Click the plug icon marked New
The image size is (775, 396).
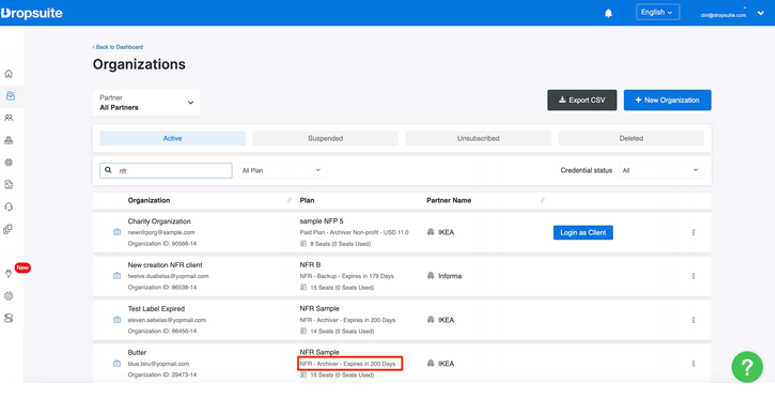coord(8,274)
